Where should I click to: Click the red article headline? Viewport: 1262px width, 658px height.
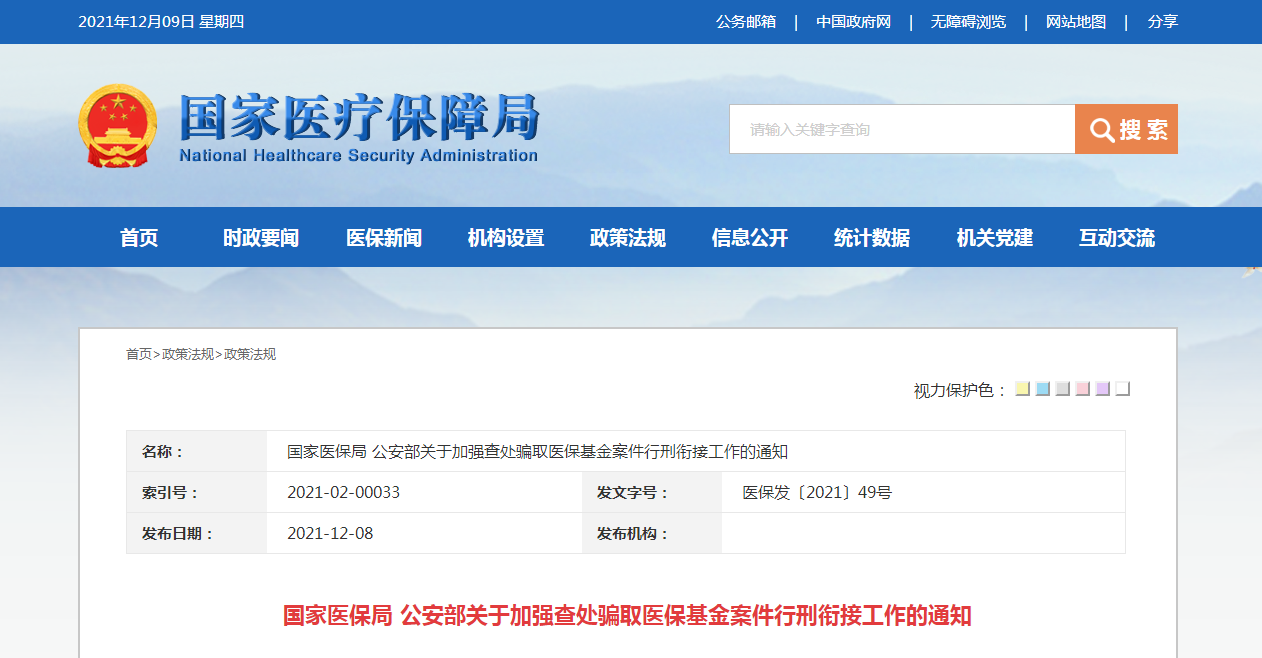click(x=627, y=615)
